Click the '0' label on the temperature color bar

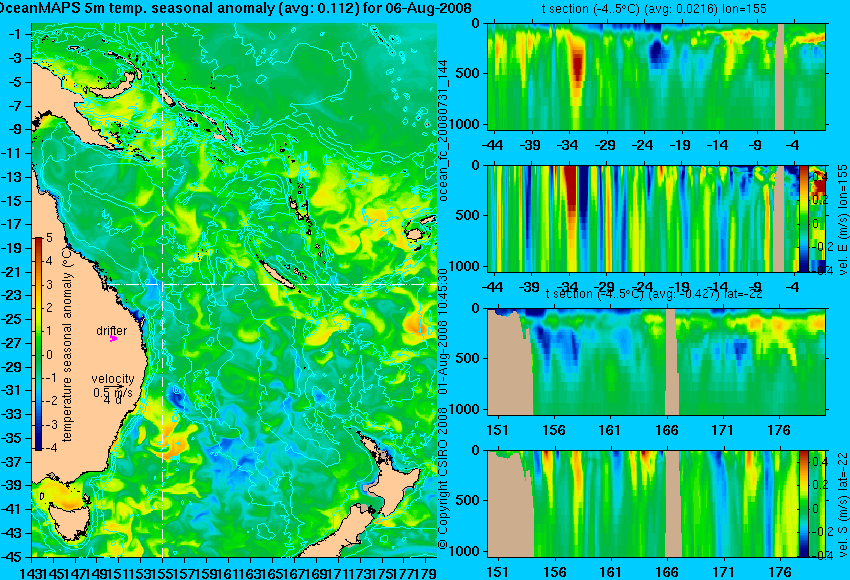click(x=49, y=355)
